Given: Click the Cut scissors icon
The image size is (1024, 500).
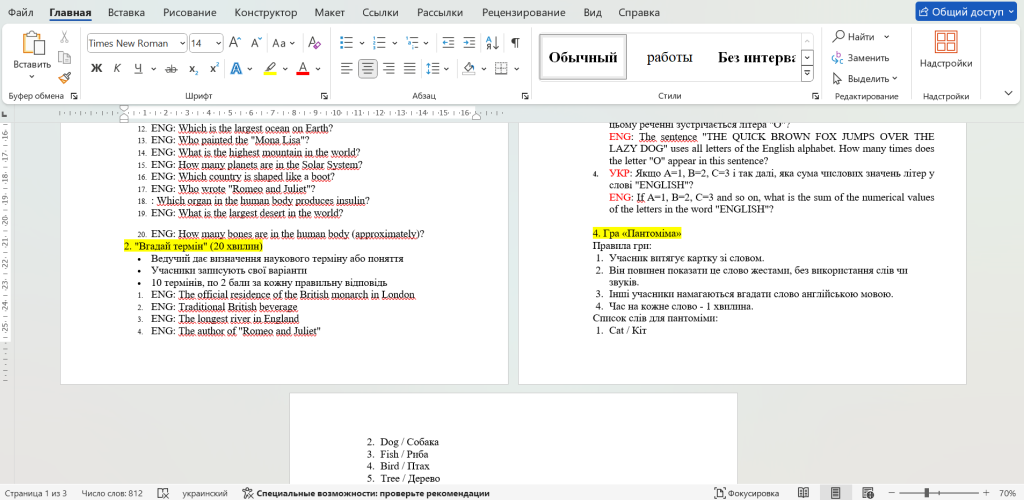Looking at the screenshot, I should (65, 37).
